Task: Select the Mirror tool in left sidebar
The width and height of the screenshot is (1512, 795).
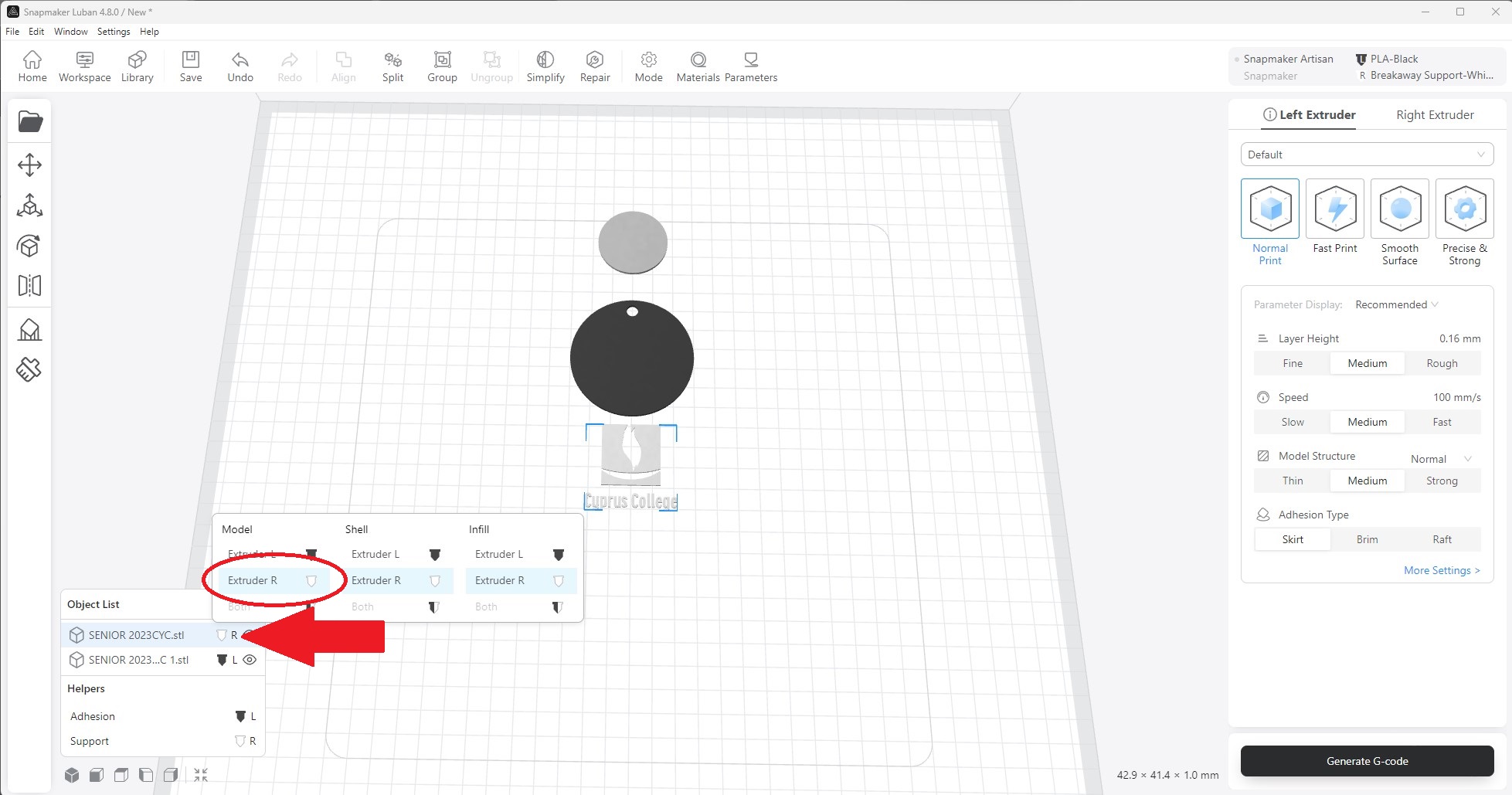Action: pyautogui.click(x=29, y=286)
